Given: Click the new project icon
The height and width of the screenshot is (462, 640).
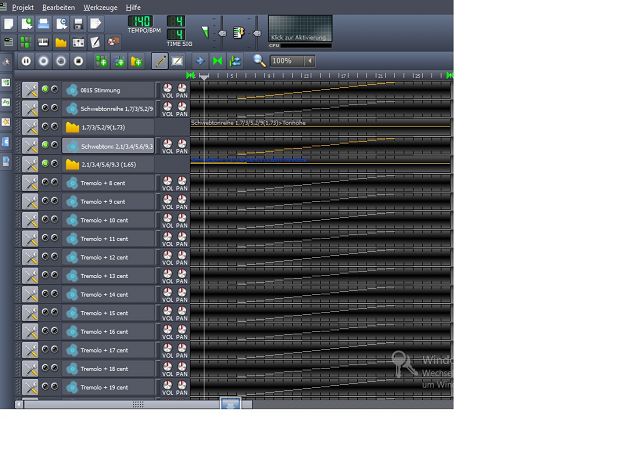Looking at the screenshot, I should click(9, 23).
